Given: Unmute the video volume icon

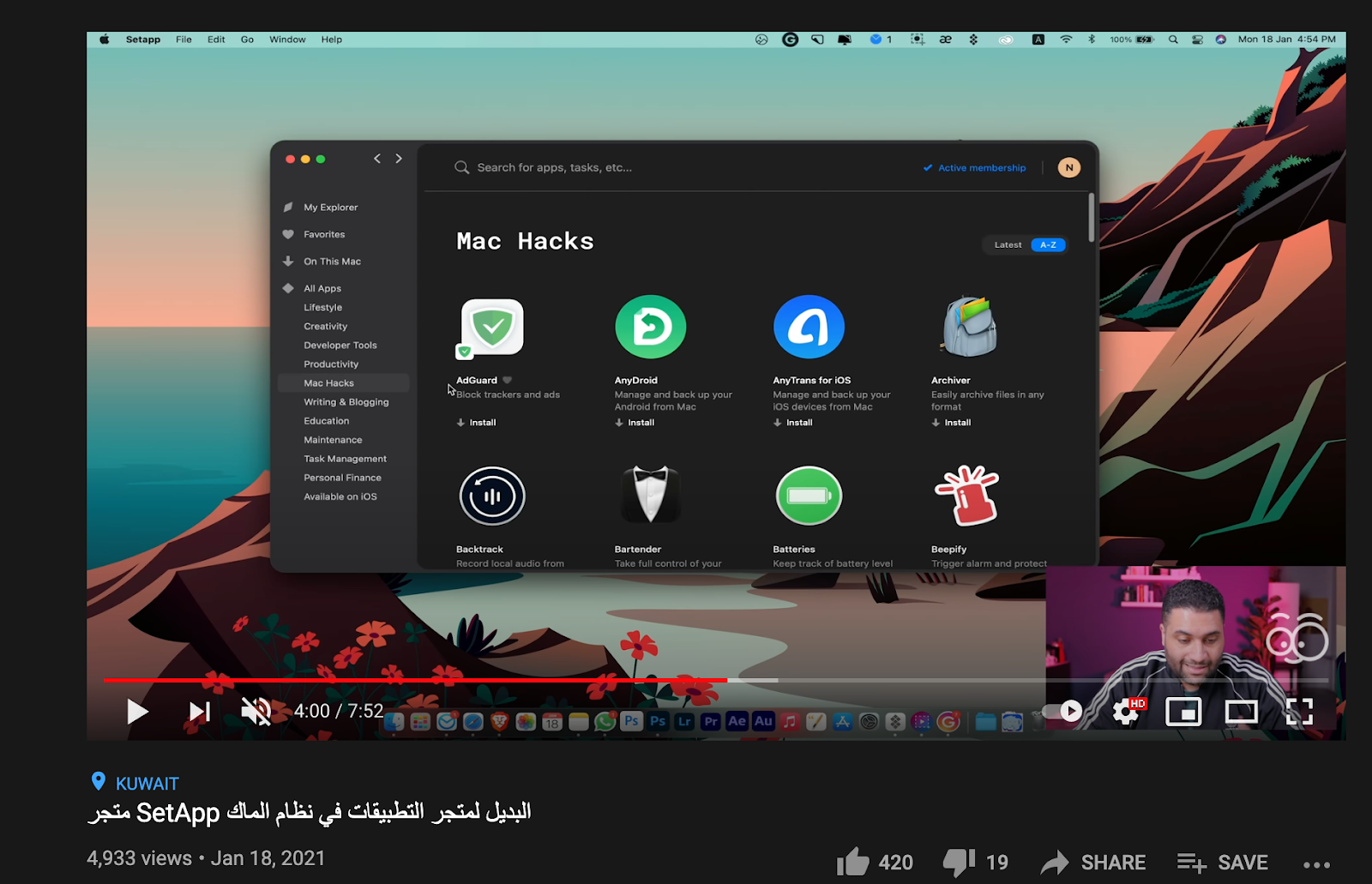Looking at the screenshot, I should pyautogui.click(x=256, y=712).
